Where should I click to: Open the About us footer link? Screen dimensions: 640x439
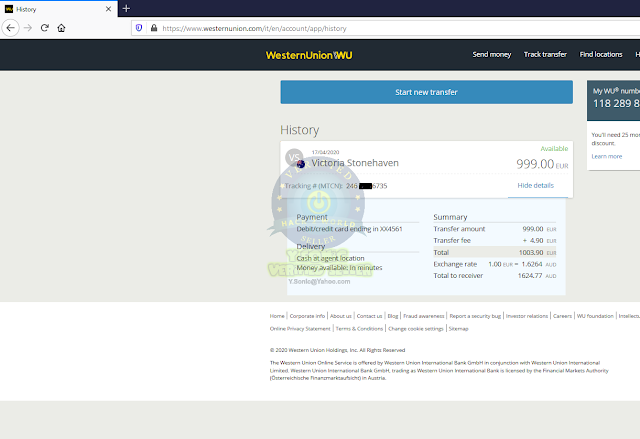pos(341,316)
